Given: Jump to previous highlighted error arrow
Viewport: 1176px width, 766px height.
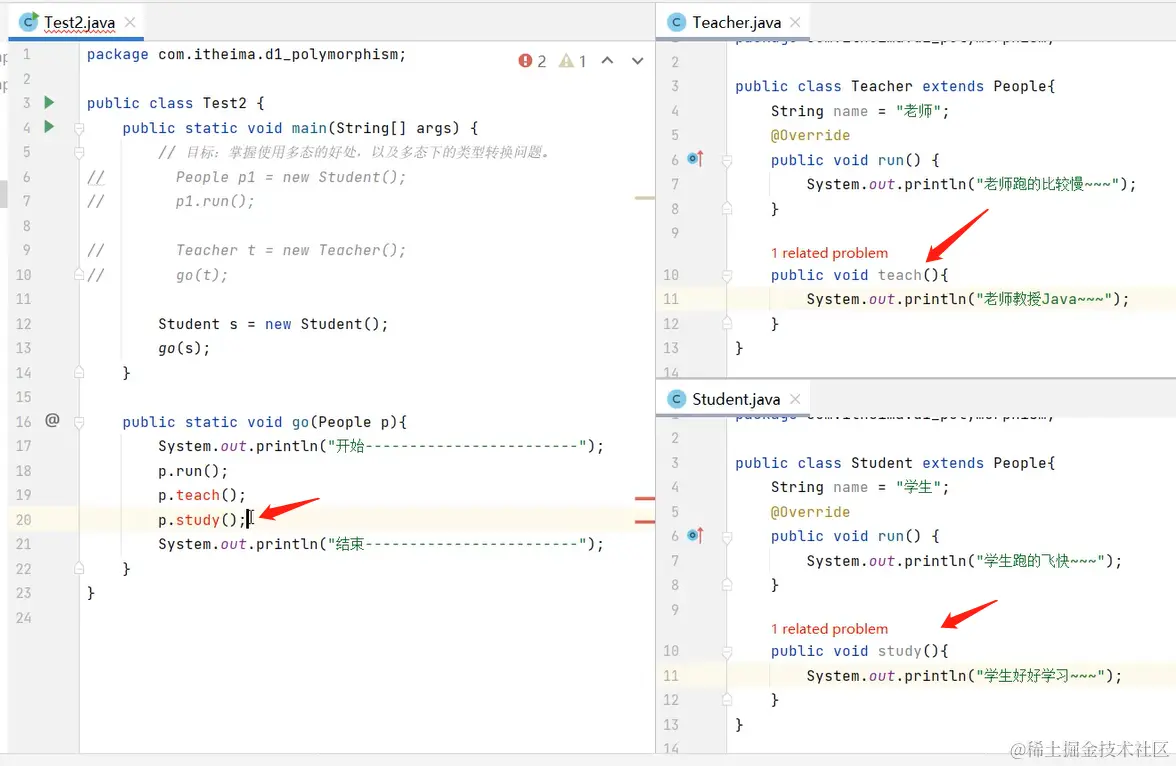Looking at the screenshot, I should pos(607,61).
